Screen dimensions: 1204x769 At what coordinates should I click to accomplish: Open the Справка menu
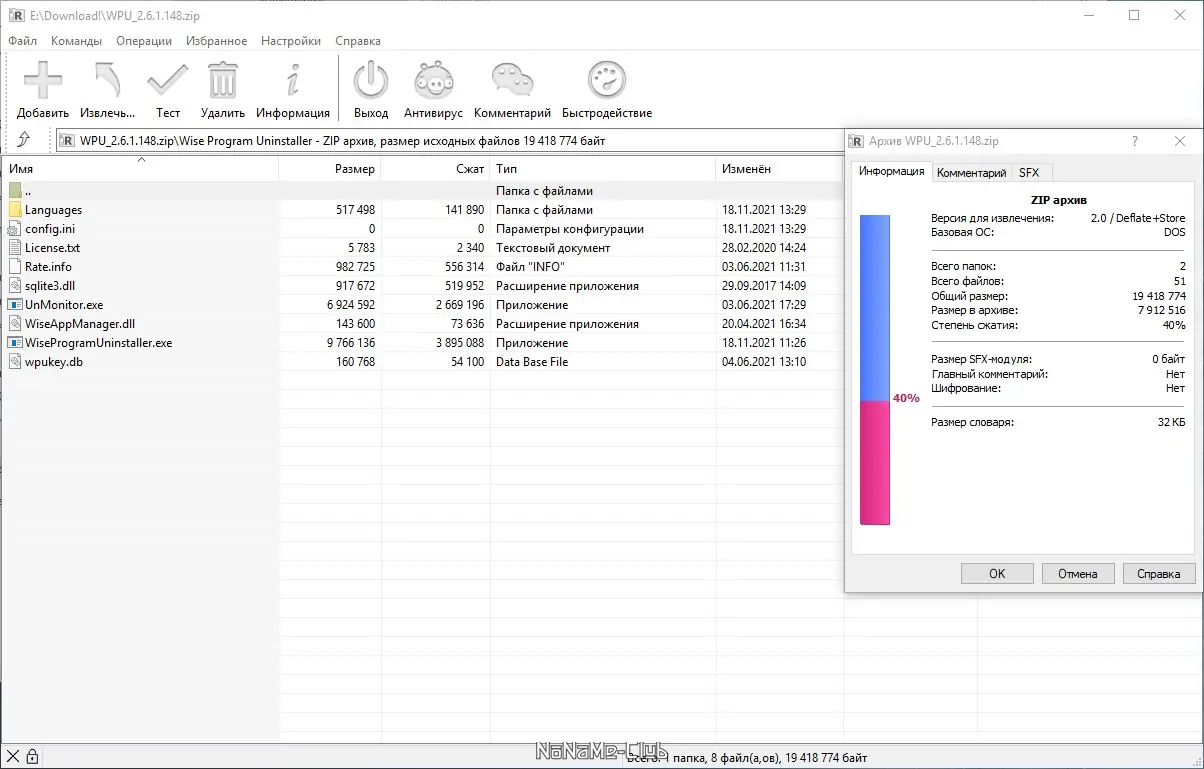point(358,41)
